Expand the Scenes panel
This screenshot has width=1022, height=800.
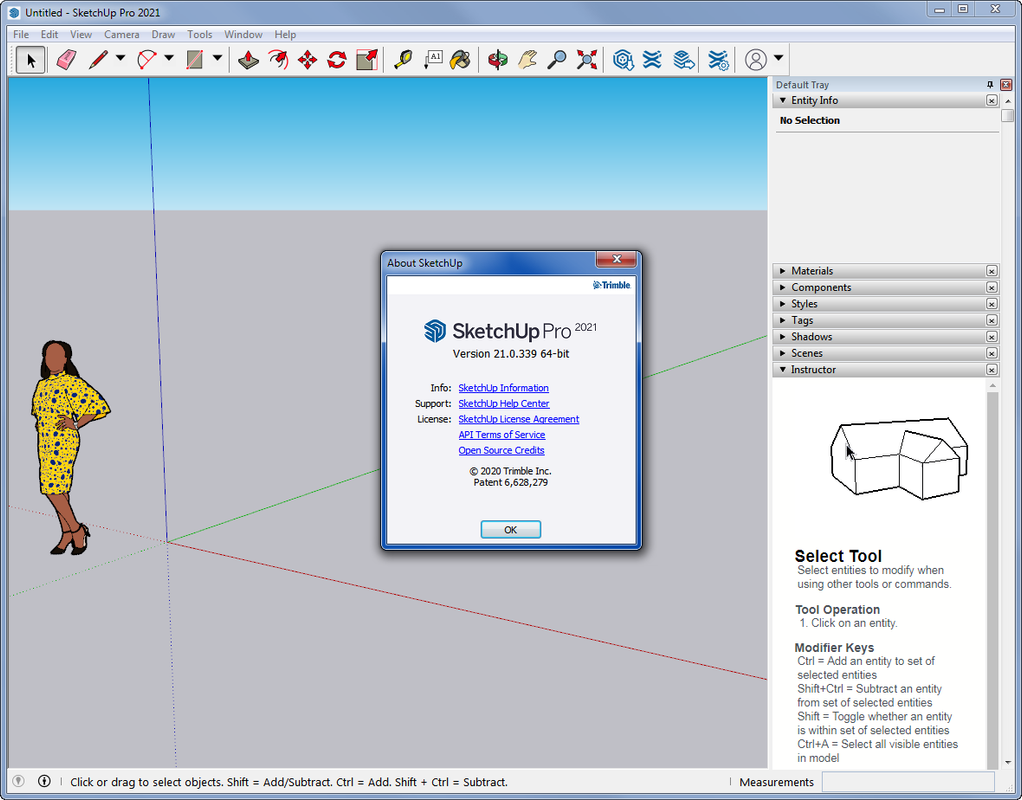[x=783, y=353]
